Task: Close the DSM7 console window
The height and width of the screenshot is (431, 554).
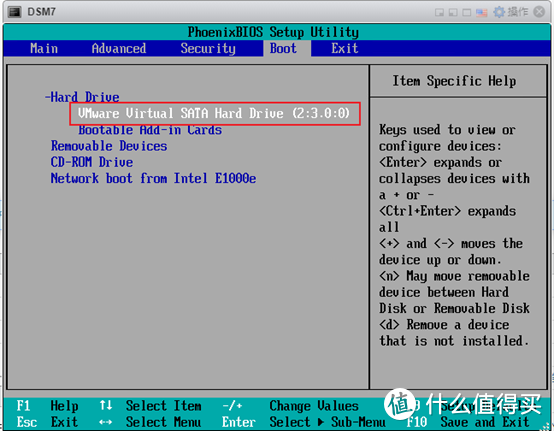Action: tap(539, 12)
